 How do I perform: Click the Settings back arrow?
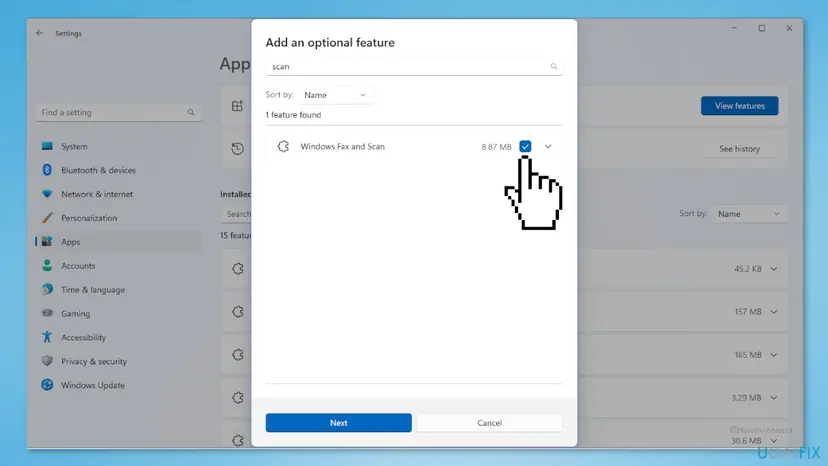(x=40, y=33)
